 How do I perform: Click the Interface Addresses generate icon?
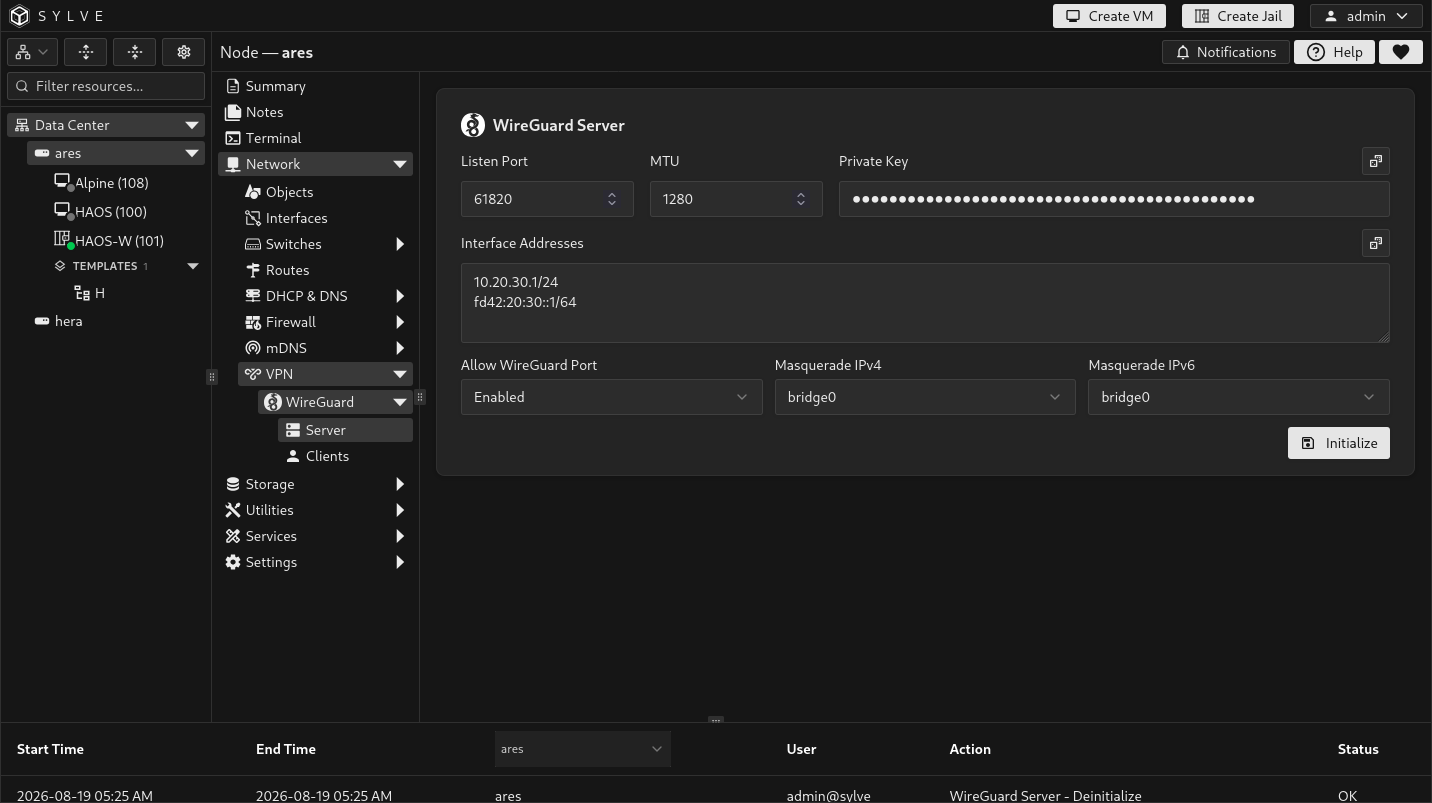point(1376,243)
